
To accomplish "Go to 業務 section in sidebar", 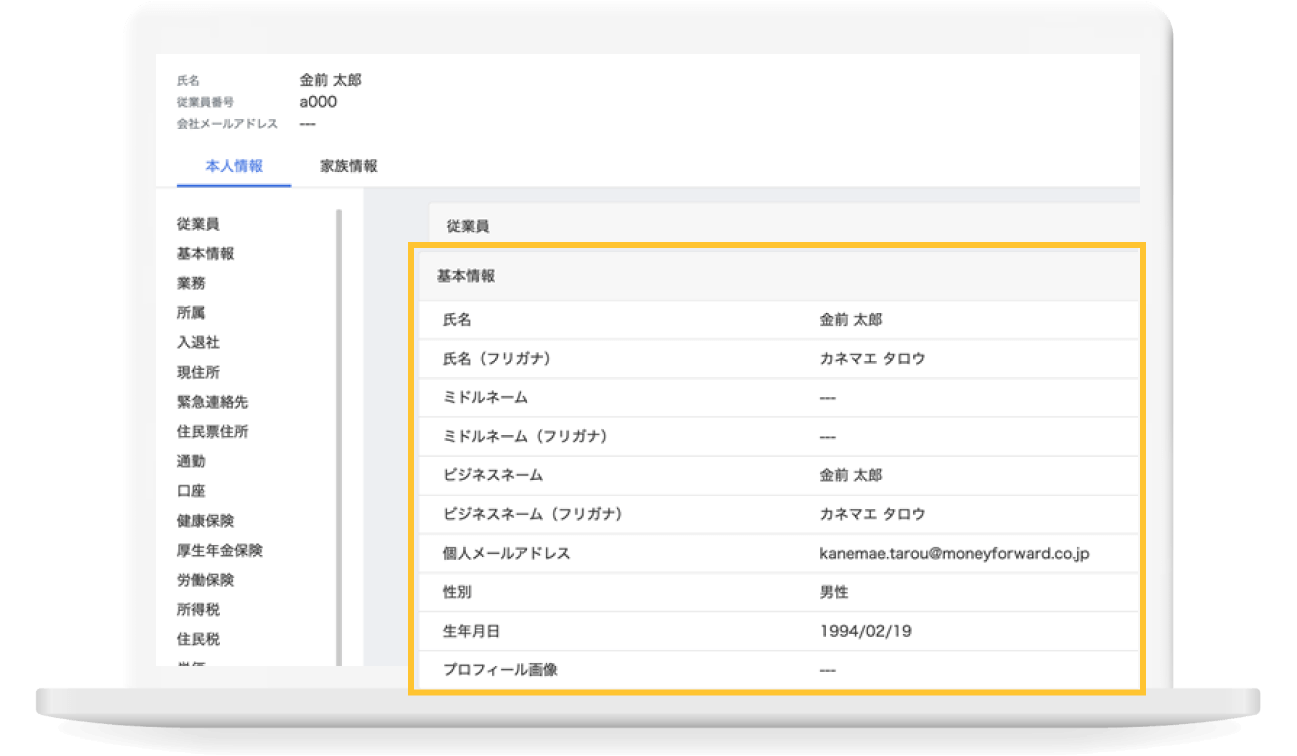I will click(x=191, y=283).
